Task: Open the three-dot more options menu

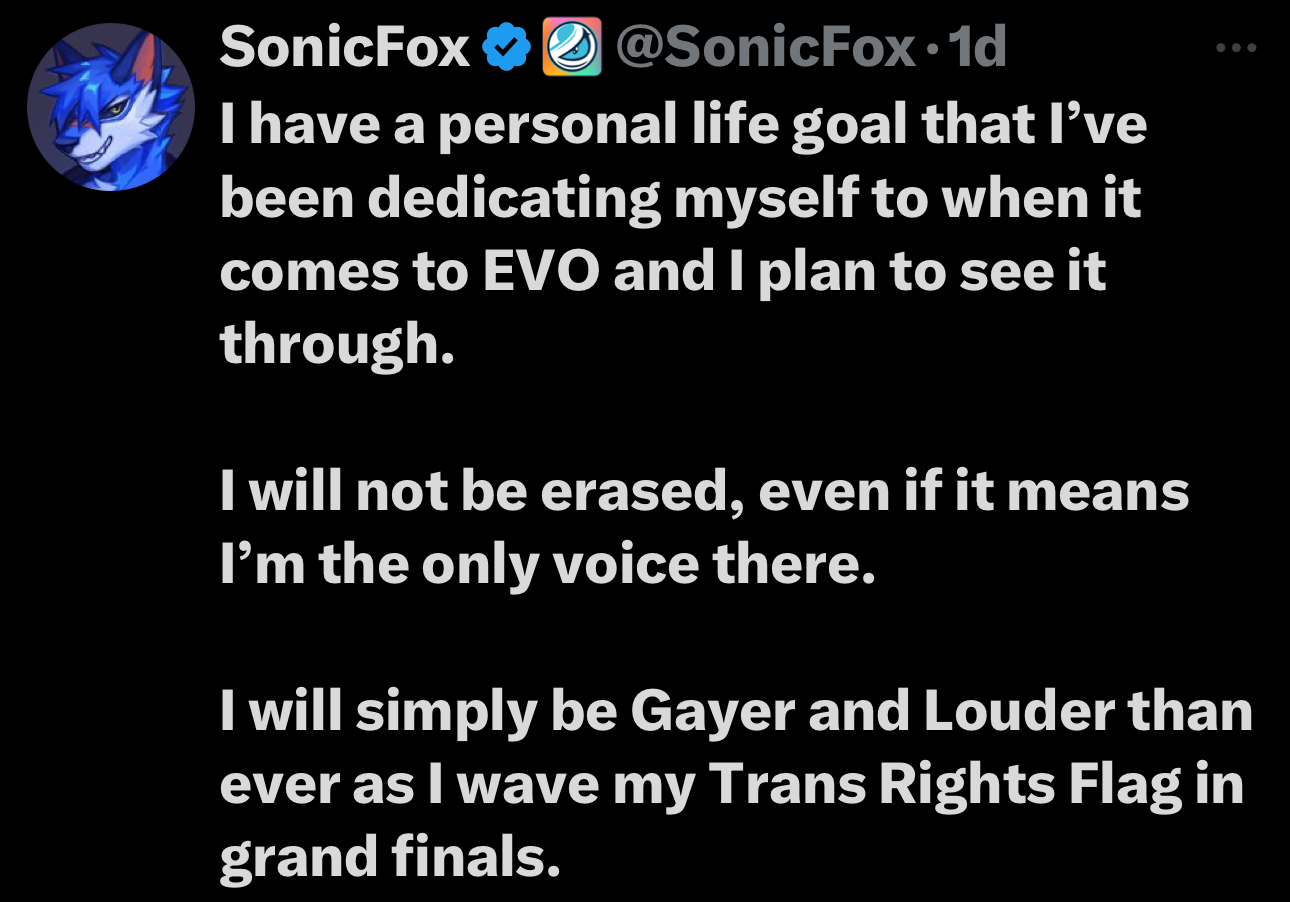Action: point(1234,47)
